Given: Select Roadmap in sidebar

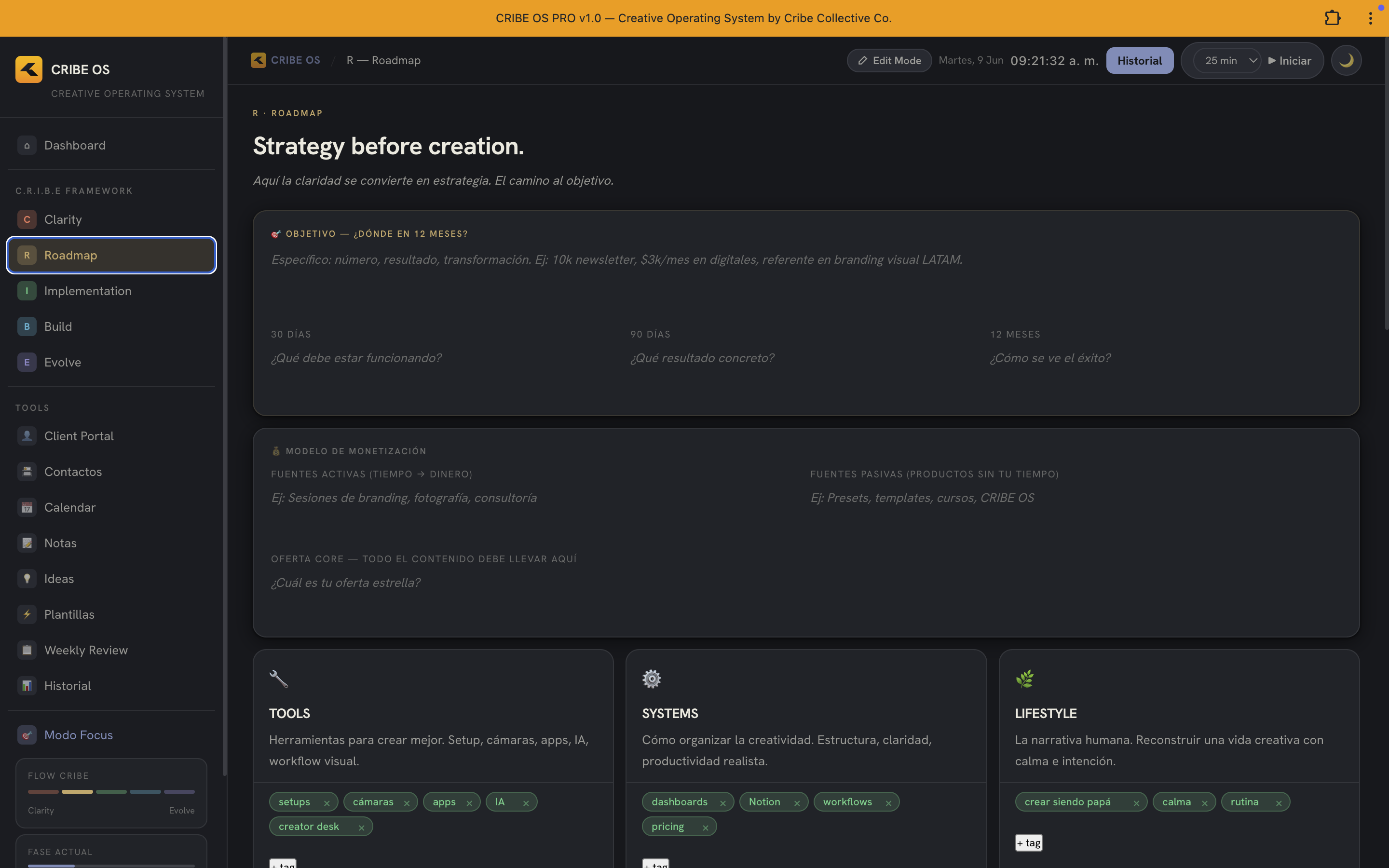Looking at the screenshot, I should click(111, 255).
